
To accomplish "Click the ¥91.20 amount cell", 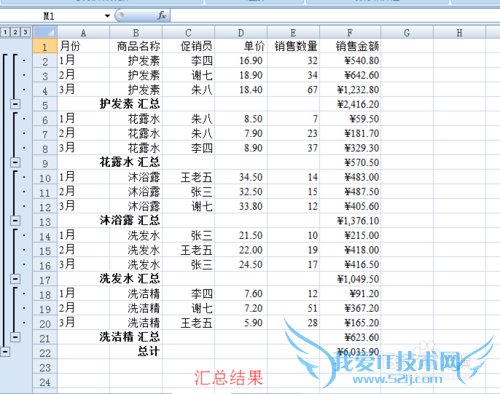I will (350, 293).
